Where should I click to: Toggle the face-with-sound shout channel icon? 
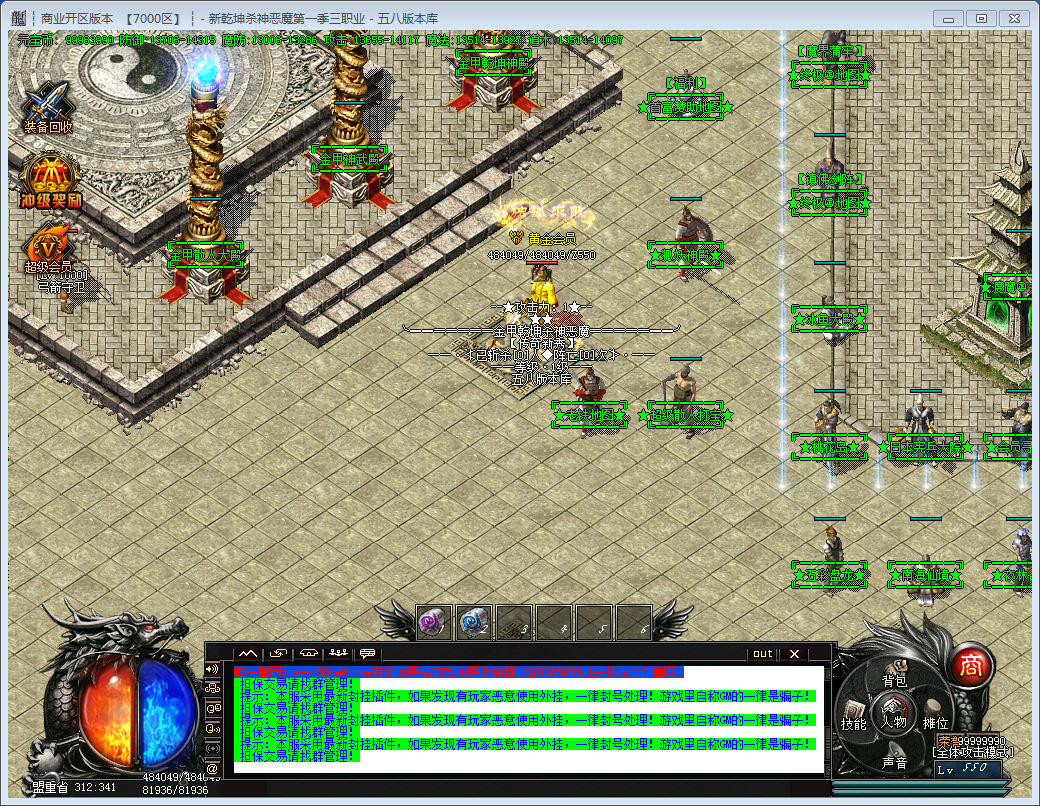[212, 728]
